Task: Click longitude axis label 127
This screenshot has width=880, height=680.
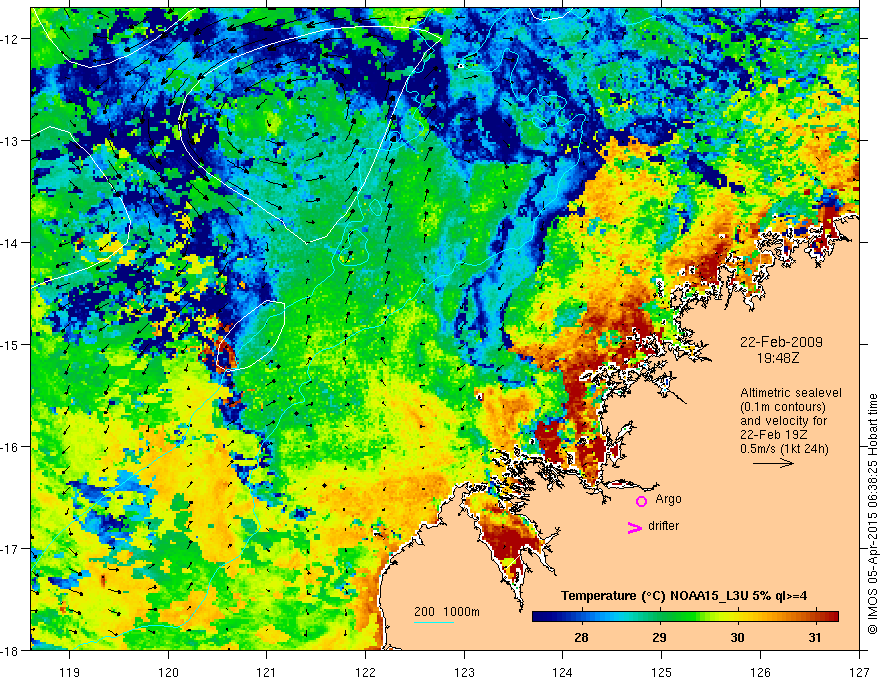Action: tap(859, 672)
